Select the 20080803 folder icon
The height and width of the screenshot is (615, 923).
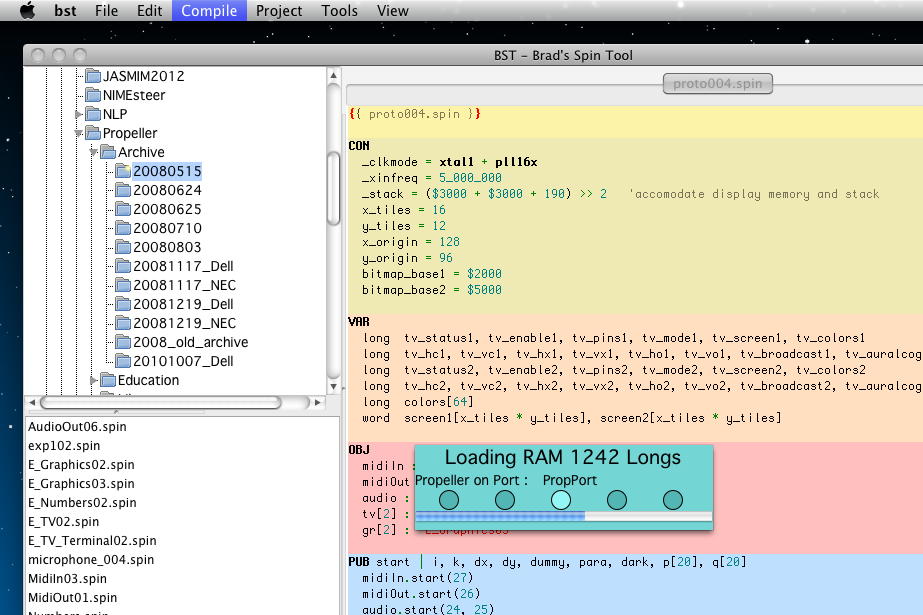(x=123, y=247)
